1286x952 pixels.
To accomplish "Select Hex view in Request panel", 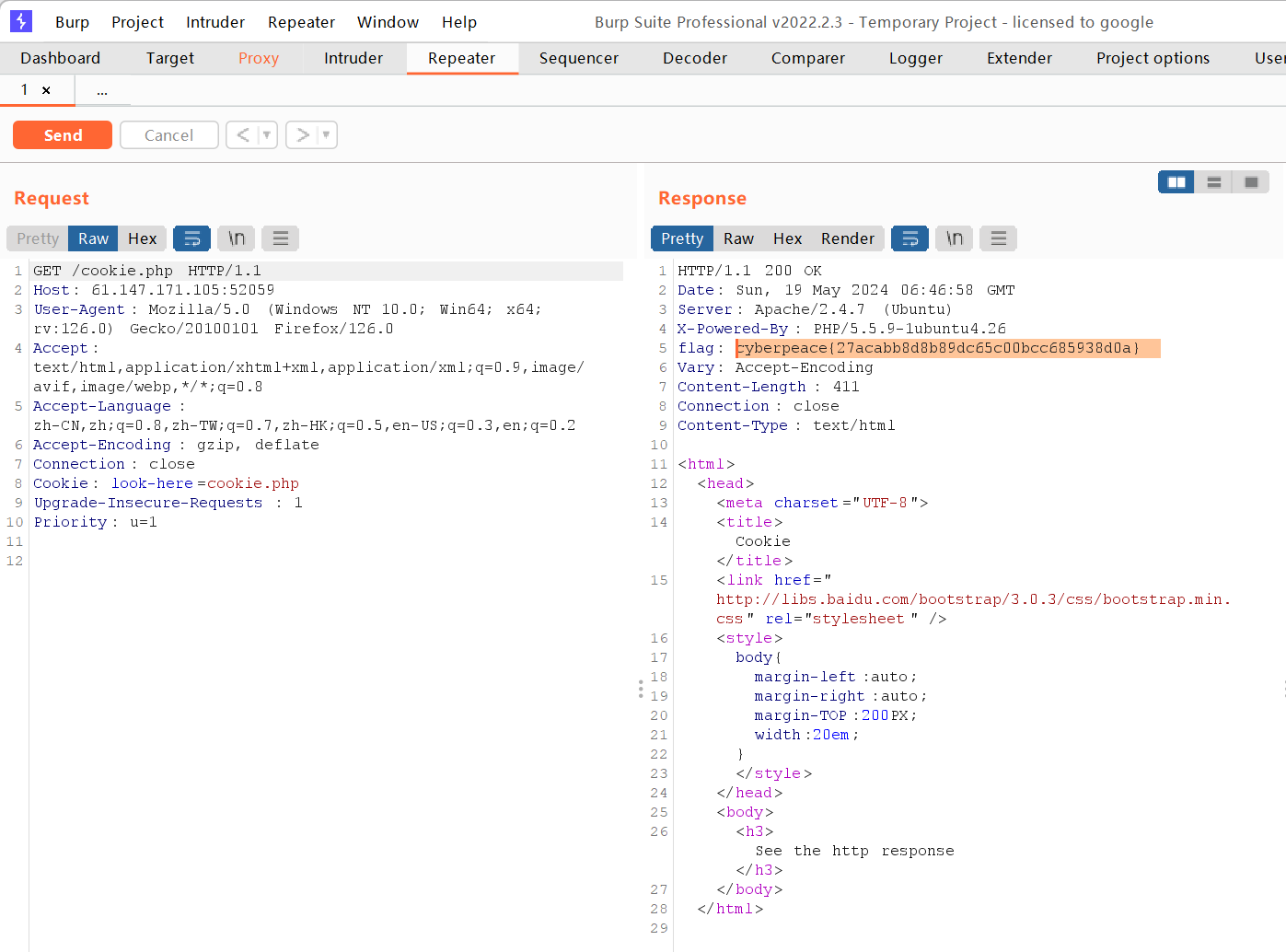I will (x=143, y=238).
